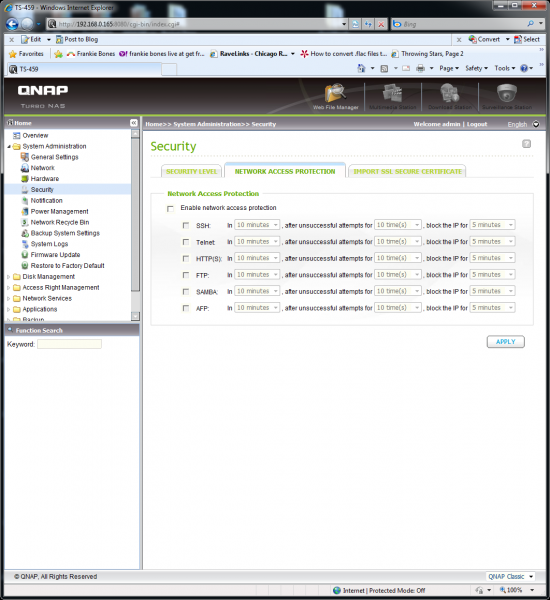Open the RaveLinks - Chicago favorite
The width and height of the screenshot is (550, 600).
click(248, 54)
